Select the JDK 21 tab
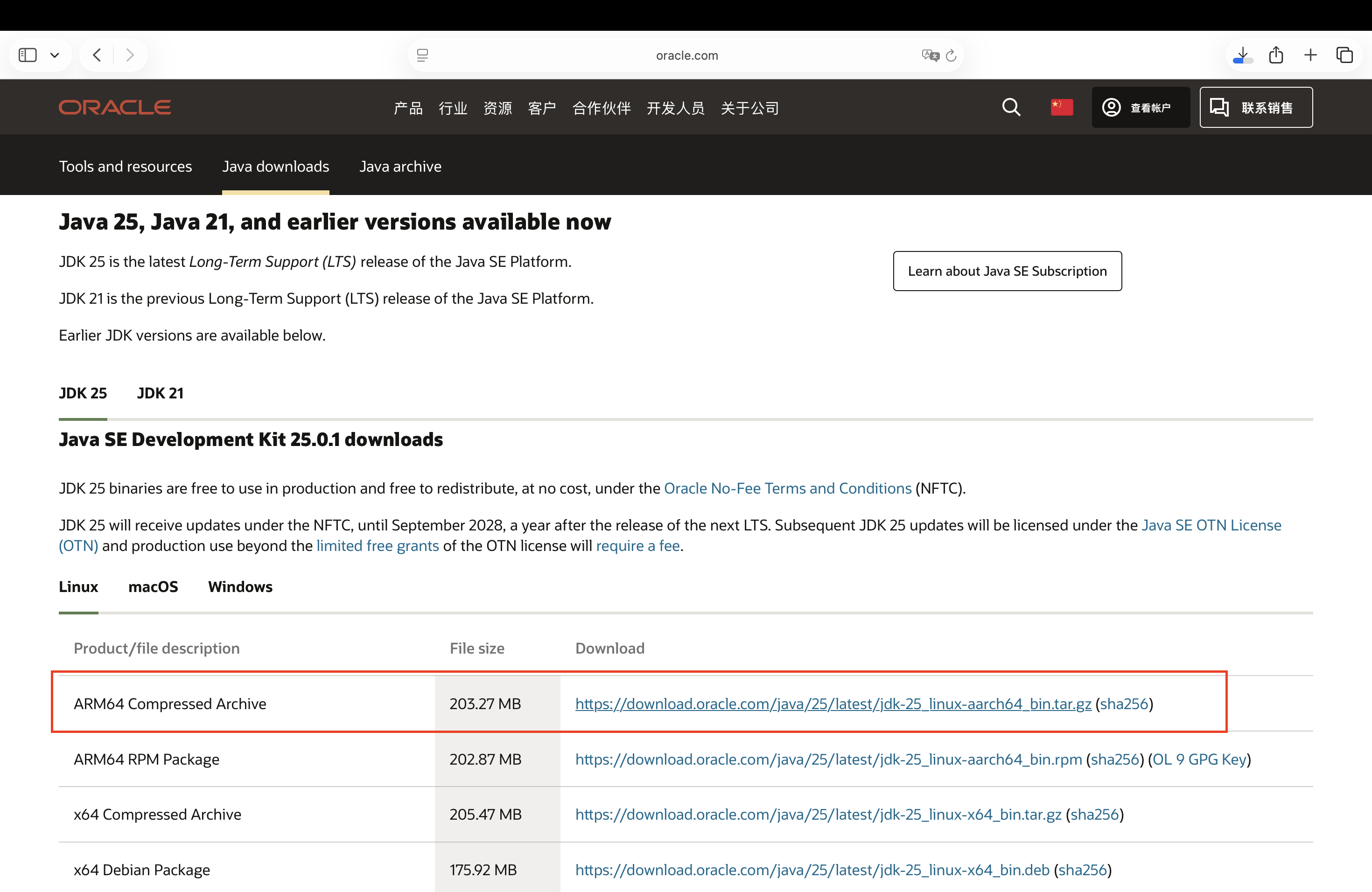Image resolution: width=1372 pixels, height=892 pixels. pyautogui.click(x=160, y=393)
